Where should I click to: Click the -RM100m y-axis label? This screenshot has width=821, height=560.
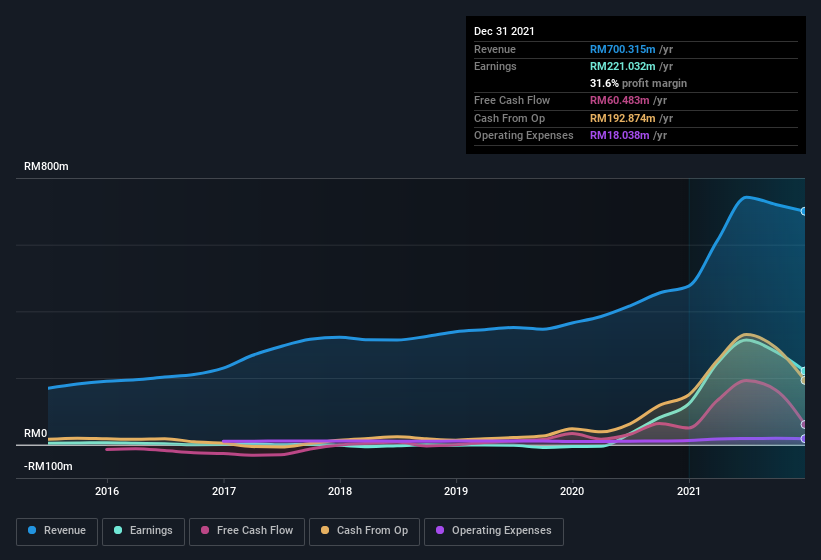pos(48,466)
